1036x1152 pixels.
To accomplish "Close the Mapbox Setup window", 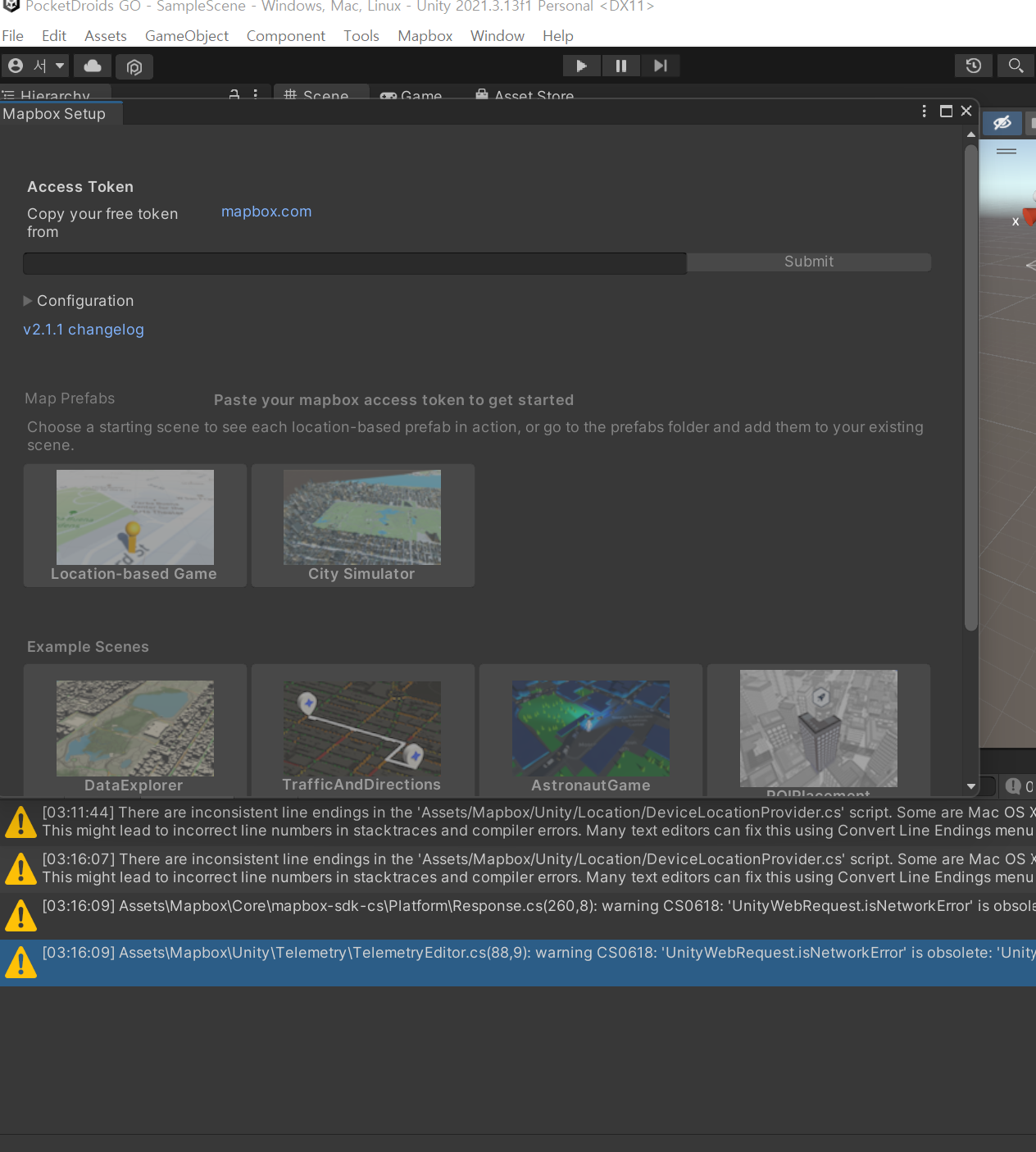I will 966,111.
